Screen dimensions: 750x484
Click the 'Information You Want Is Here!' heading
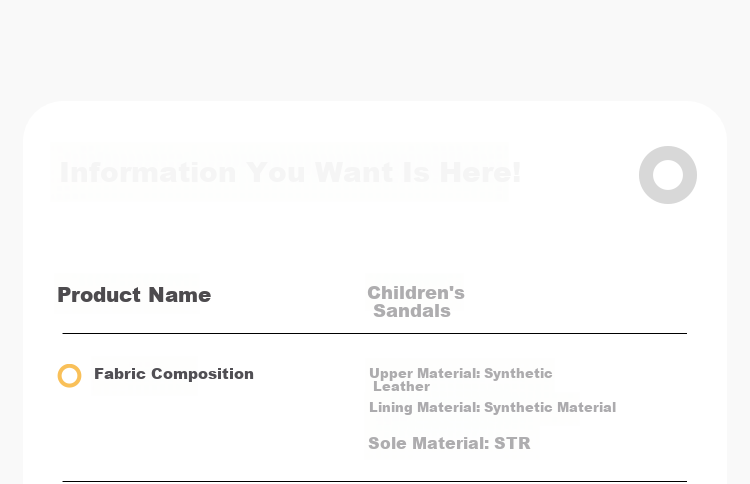290,172
